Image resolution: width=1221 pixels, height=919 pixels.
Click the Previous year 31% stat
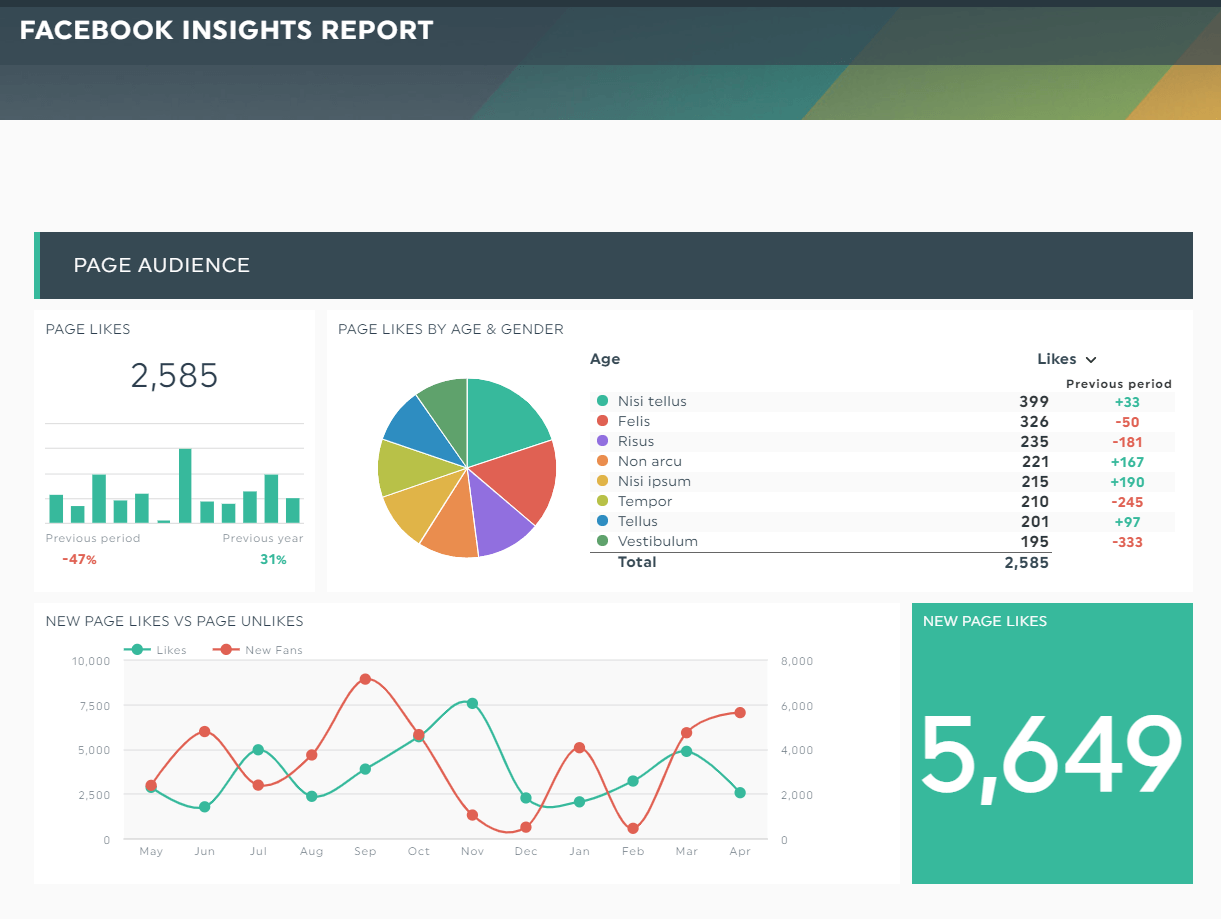tap(273, 560)
